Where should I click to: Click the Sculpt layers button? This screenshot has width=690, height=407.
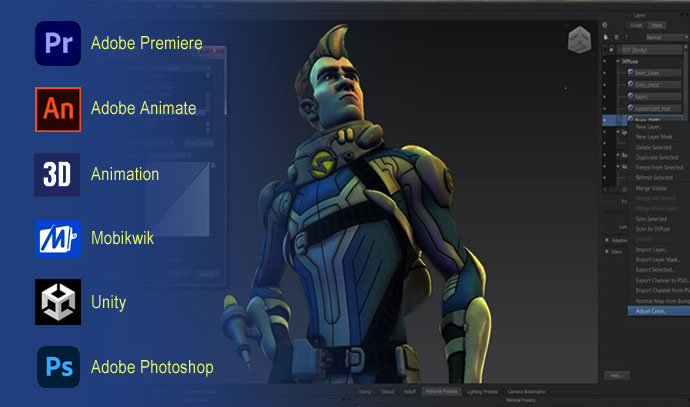[636, 26]
